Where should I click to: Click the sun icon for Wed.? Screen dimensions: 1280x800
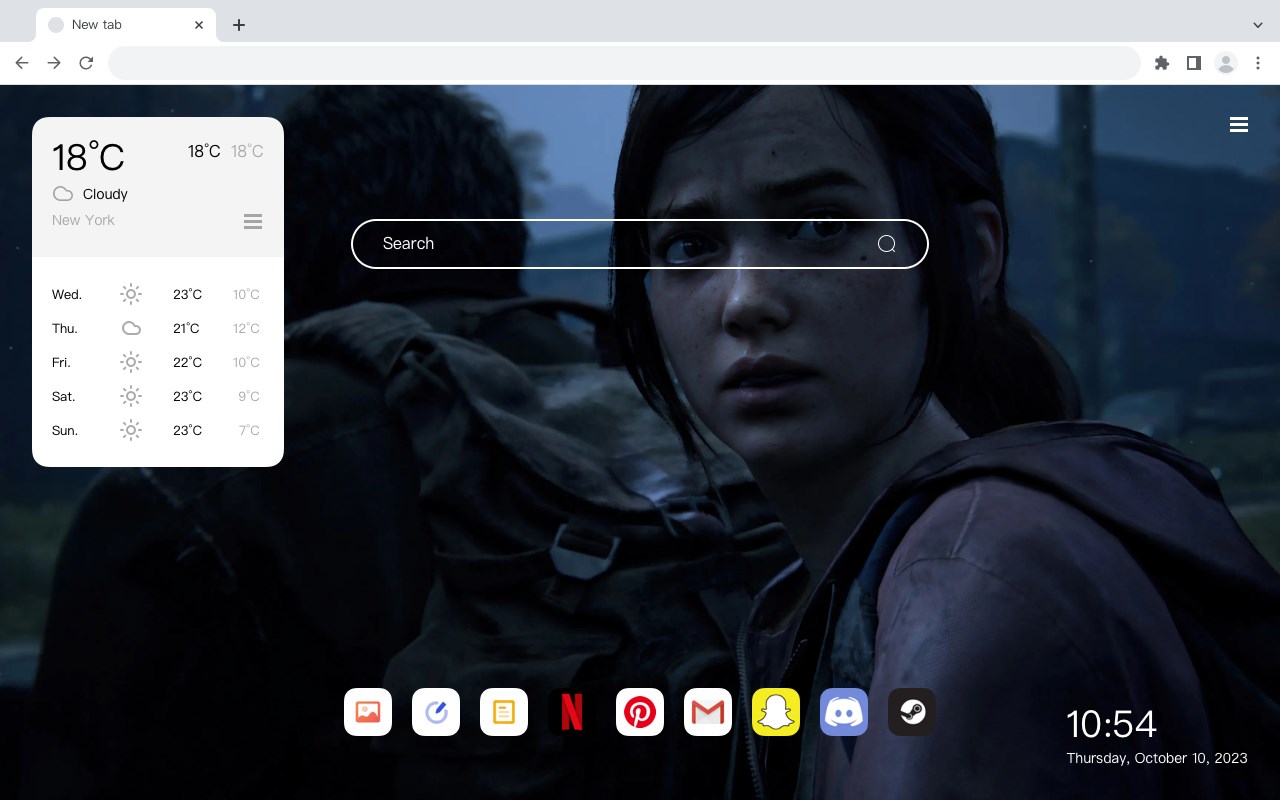[131, 294]
